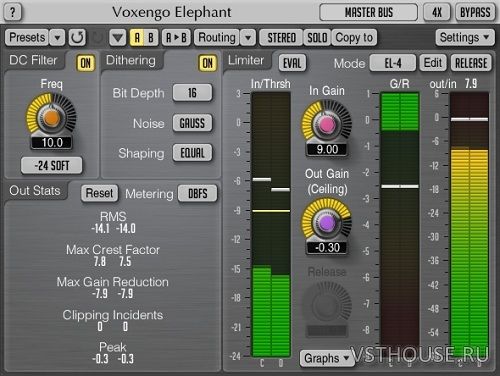Image resolution: width=500 pixels, height=376 pixels.
Task: Toggle the DC Filter ON switch
Action: coord(85,63)
